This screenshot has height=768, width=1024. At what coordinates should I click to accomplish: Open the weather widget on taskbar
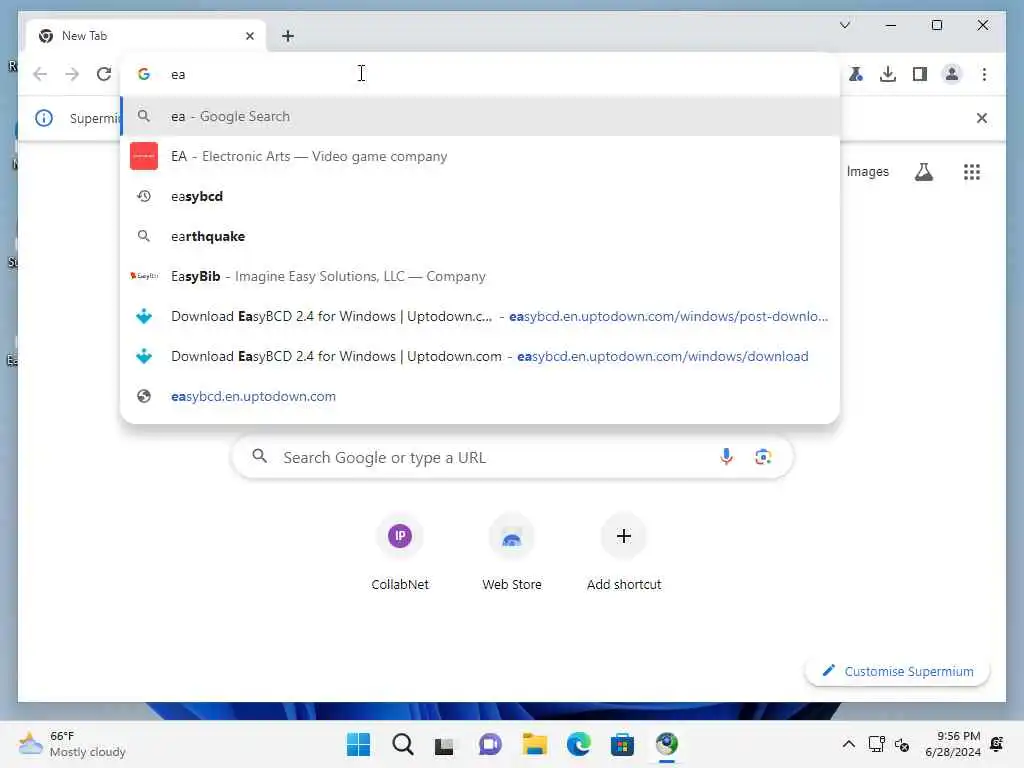72,744
